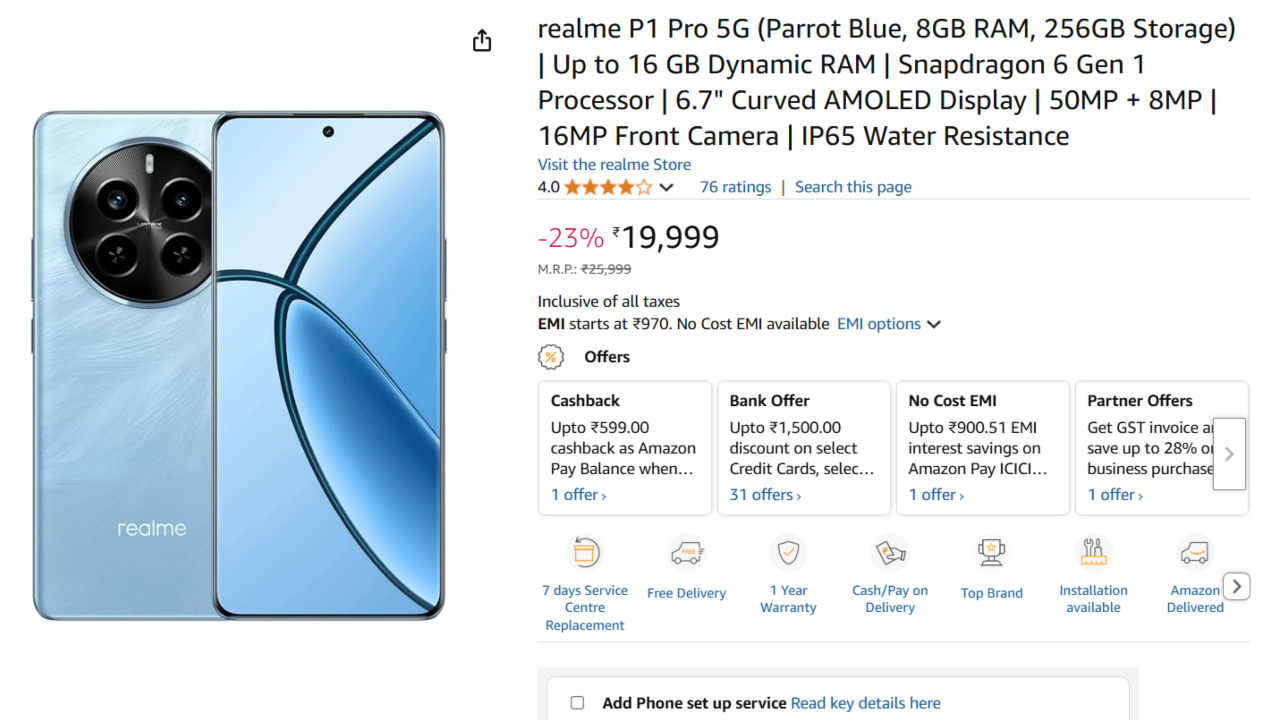Click the Offers percent badge icon
The image size is (1280, 720).
click(x=551, y=357)
